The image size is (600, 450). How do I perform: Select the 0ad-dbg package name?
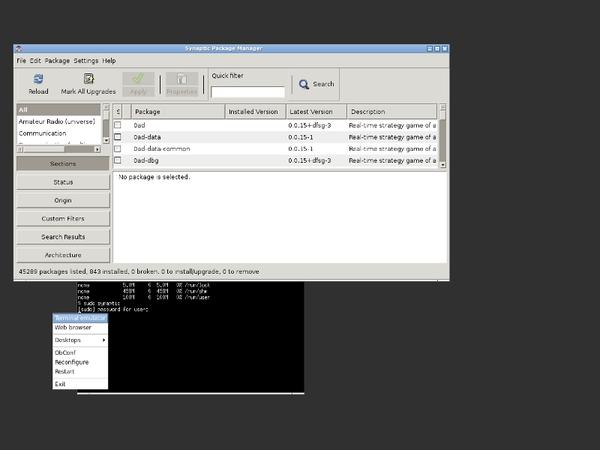coord(146,161)
